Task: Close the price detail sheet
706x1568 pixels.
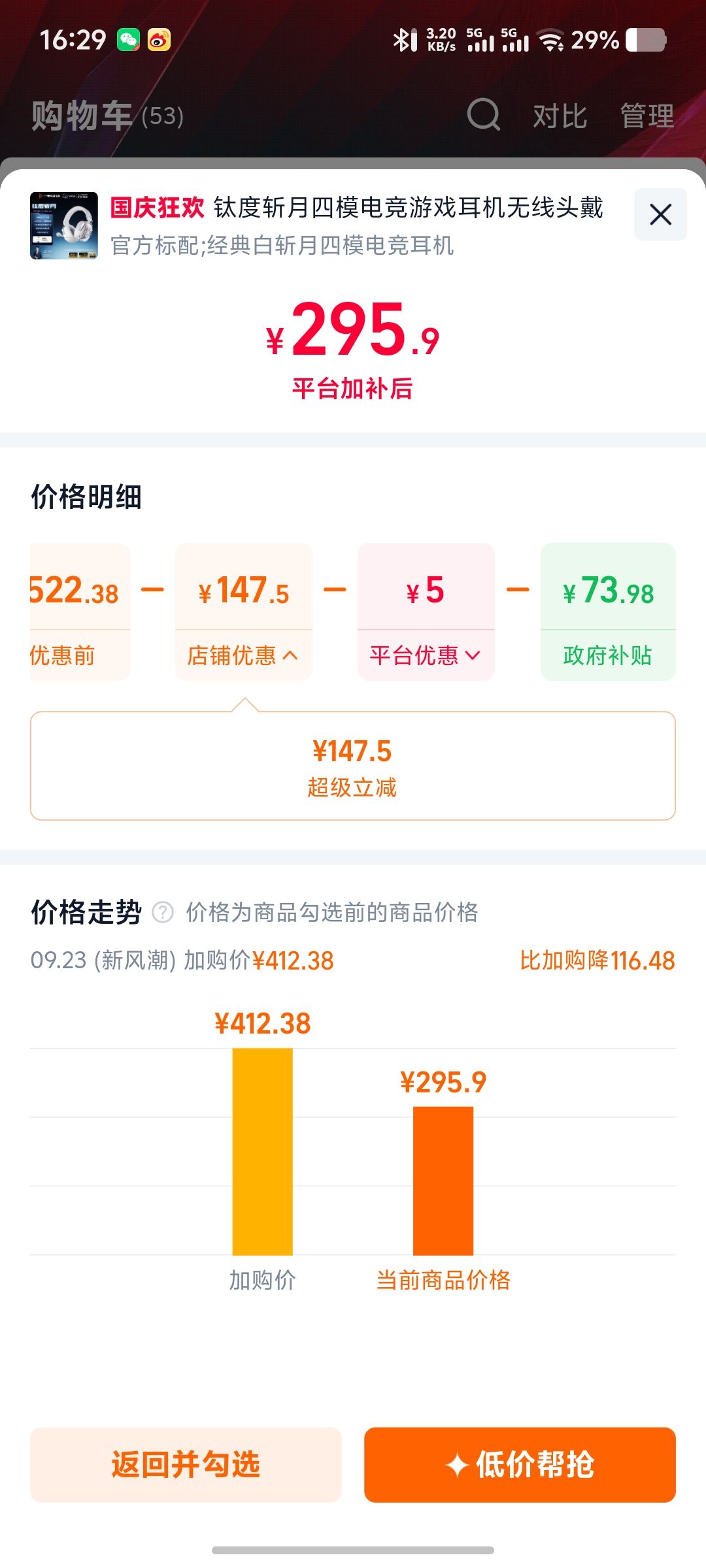Action: click(660, 214)
